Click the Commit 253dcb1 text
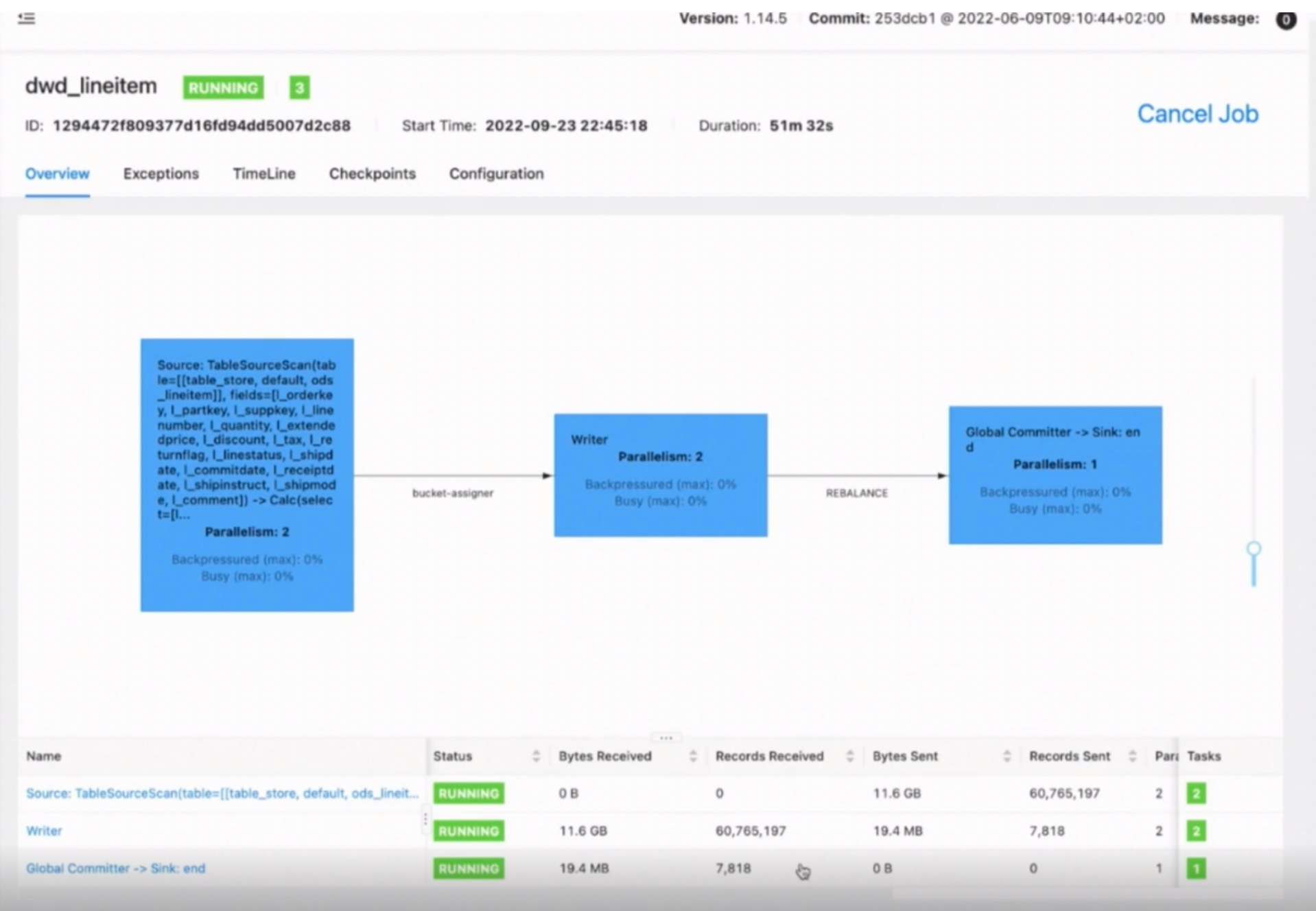Viewport: 1316px width, 911px height. 987,19
